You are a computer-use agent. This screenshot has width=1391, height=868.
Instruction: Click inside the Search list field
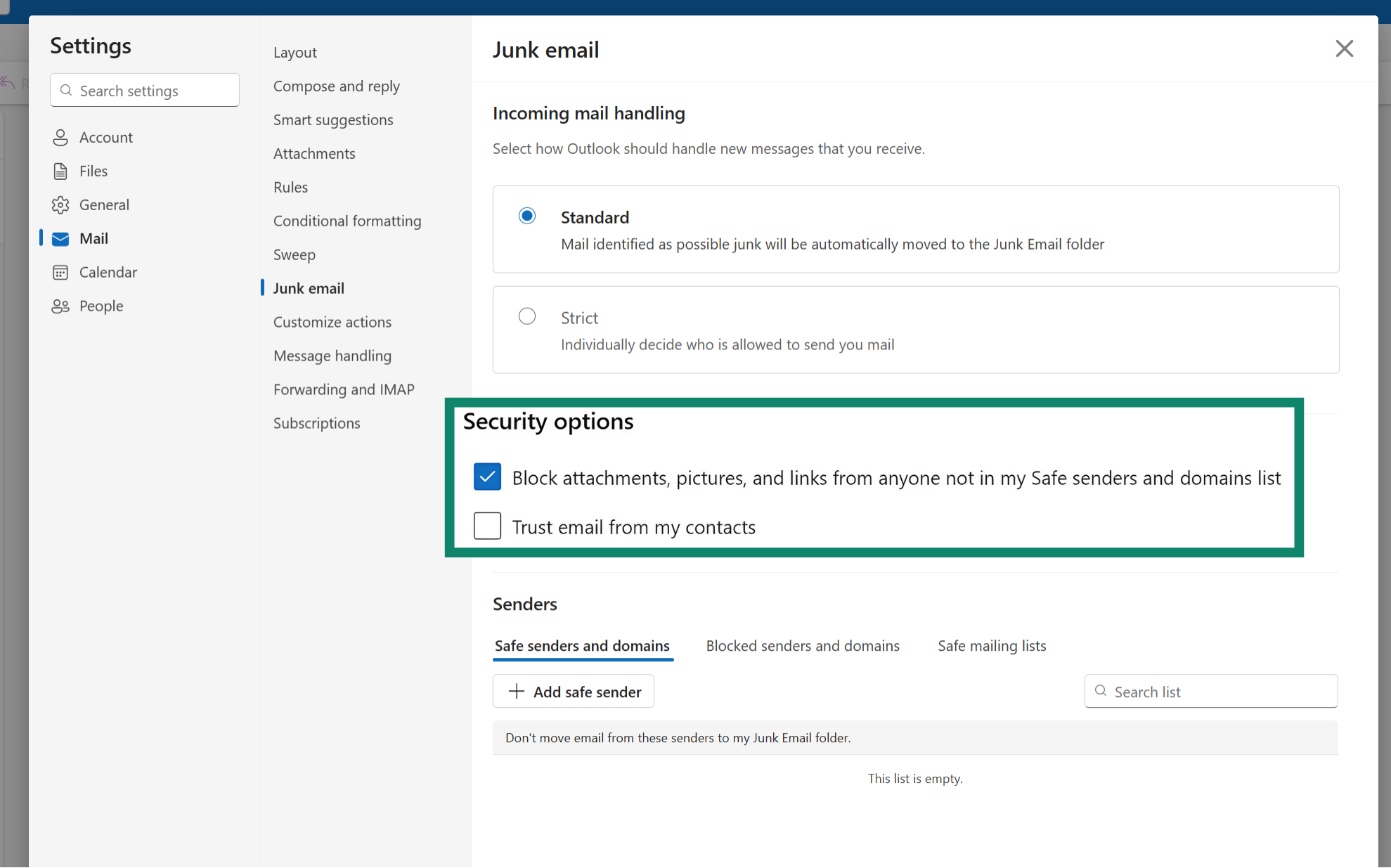click(x=1209, y=691)
